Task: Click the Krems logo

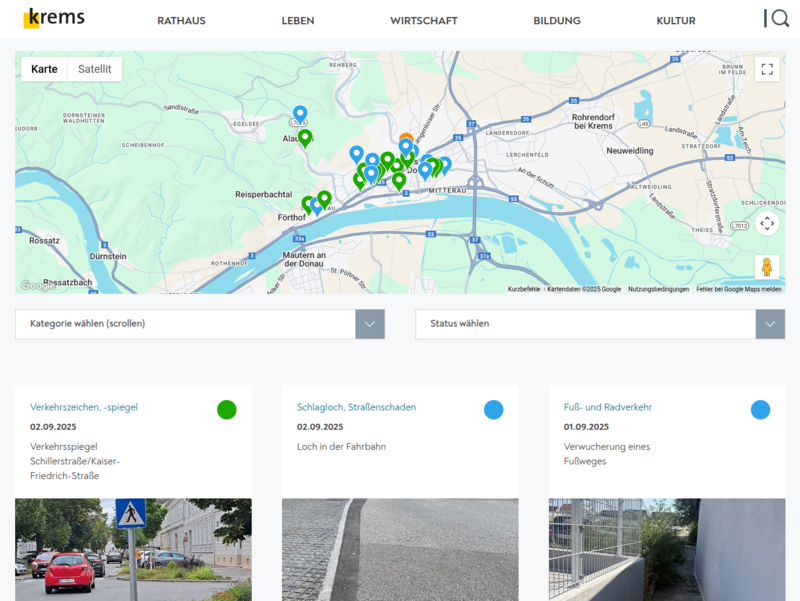Action: coord(54,18)
